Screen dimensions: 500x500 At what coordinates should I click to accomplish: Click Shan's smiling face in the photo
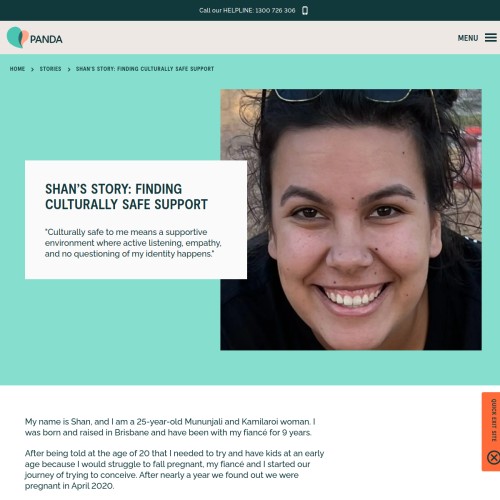click(350, 233)
